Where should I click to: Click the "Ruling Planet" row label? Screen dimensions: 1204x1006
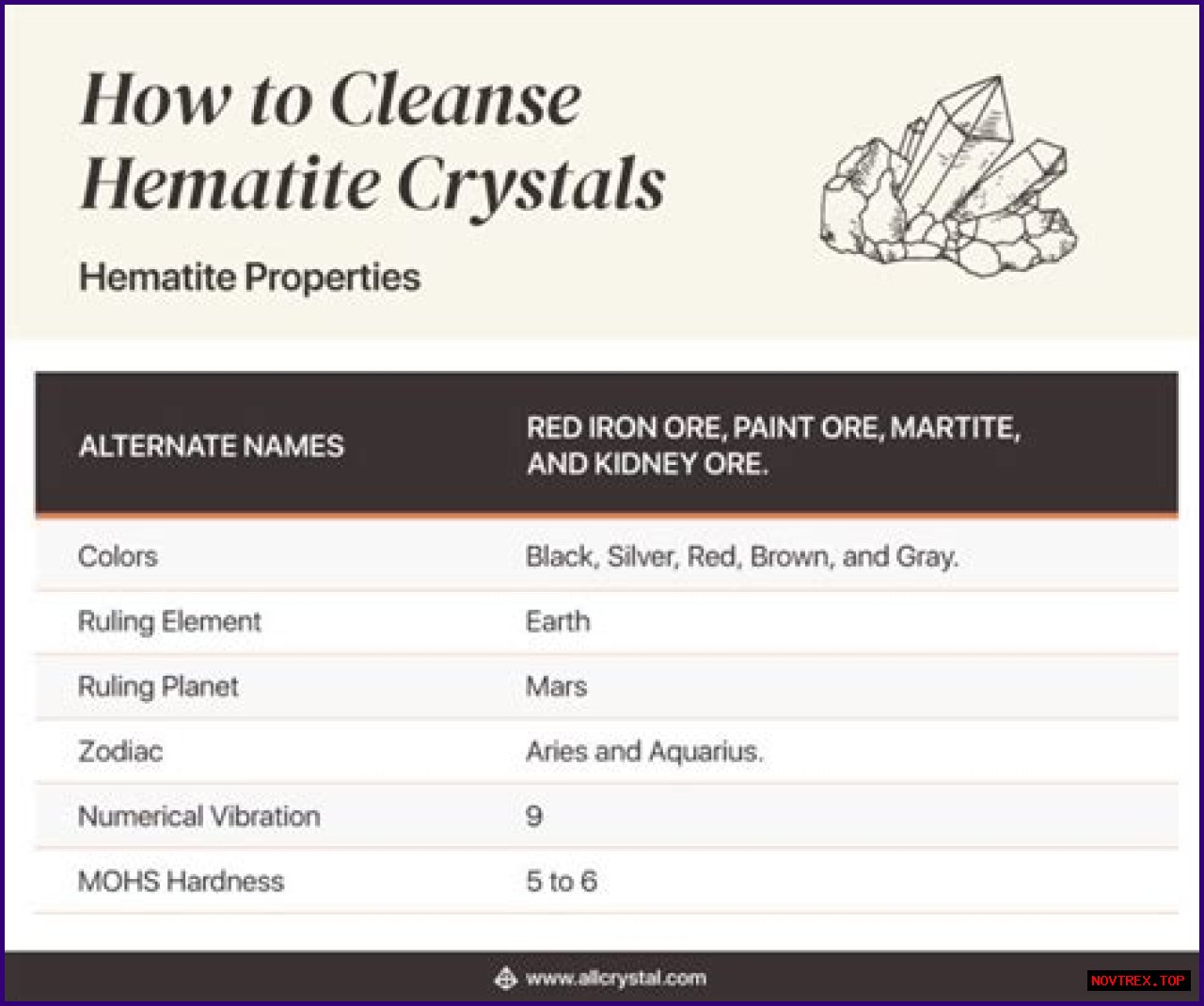(x=158, y=686)
